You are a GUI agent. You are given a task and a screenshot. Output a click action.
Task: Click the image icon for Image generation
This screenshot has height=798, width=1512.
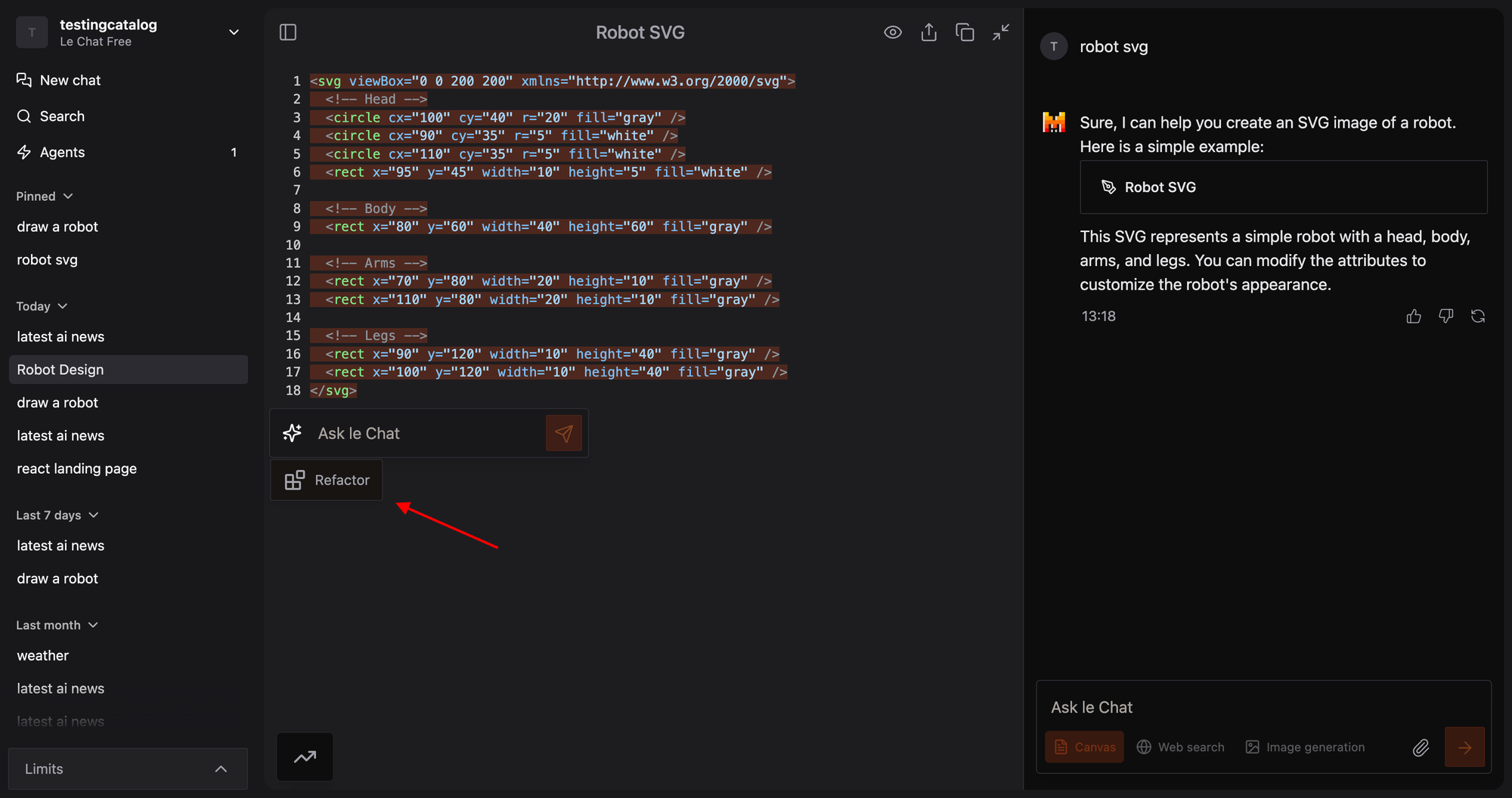click(x=1253, y=747)
